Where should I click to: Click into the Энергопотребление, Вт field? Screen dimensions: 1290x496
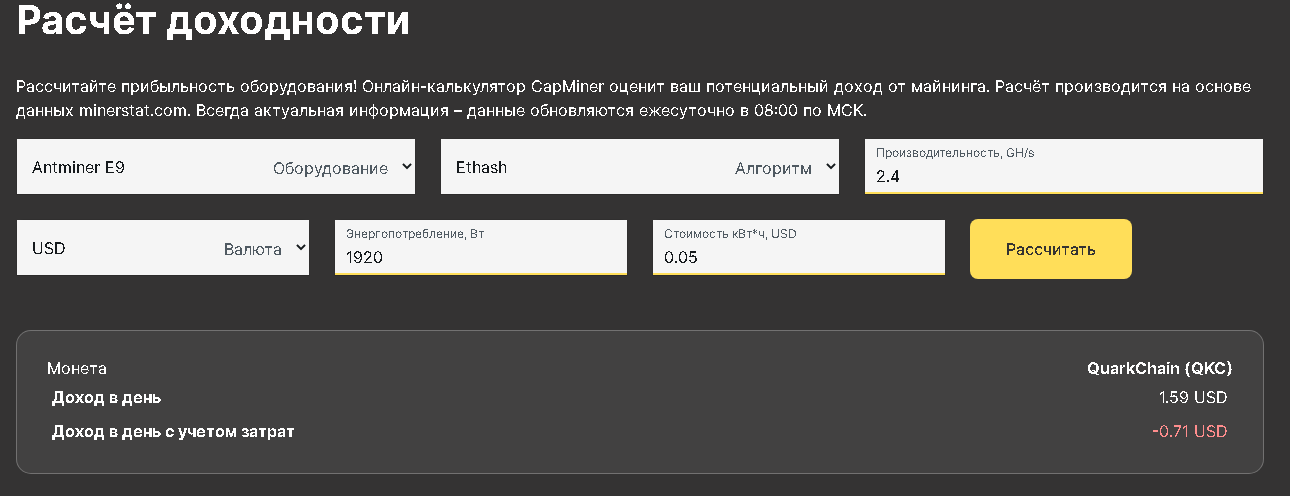(480, 257)
